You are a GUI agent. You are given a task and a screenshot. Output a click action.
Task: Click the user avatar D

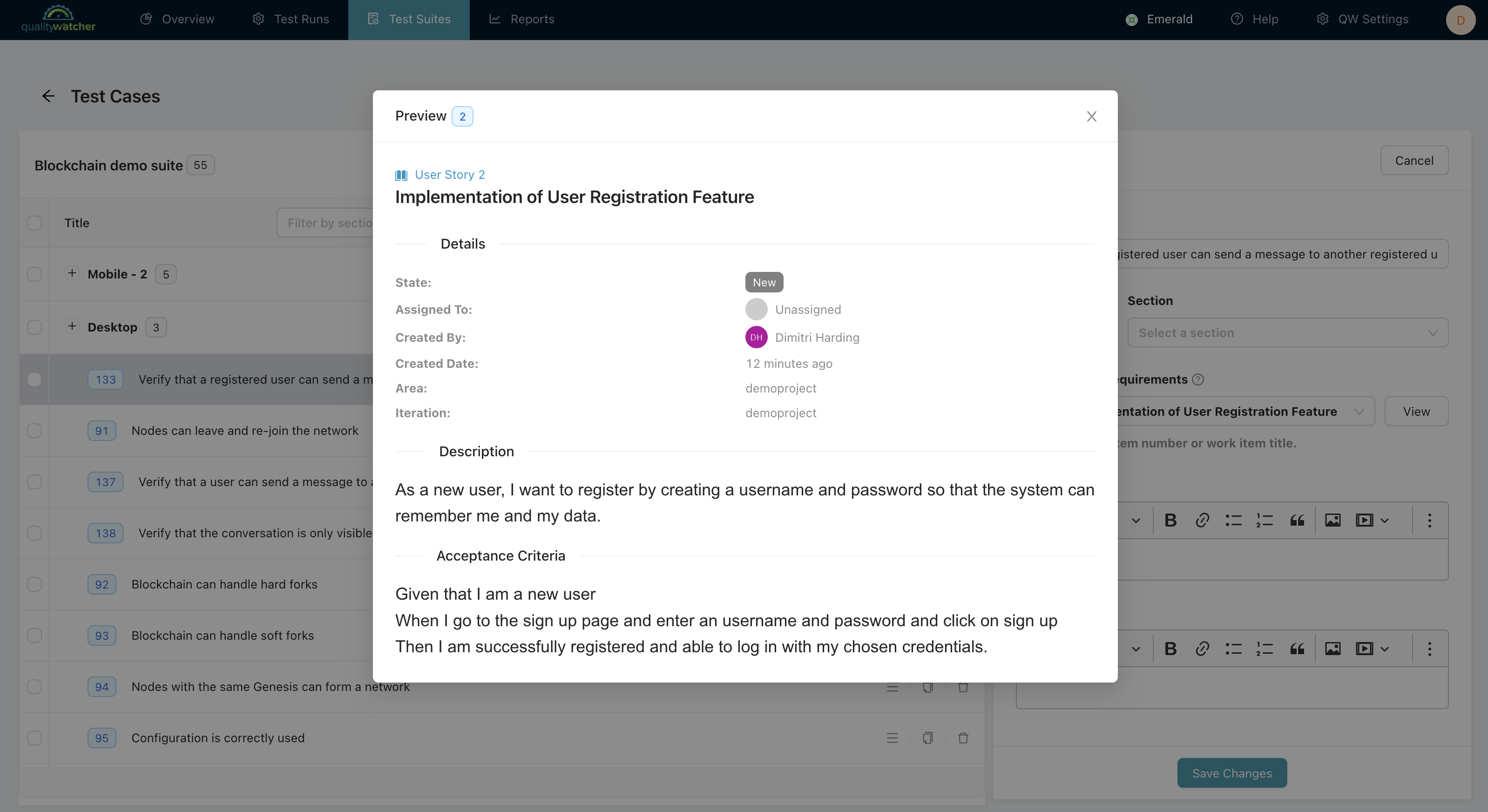(1460, 20)
